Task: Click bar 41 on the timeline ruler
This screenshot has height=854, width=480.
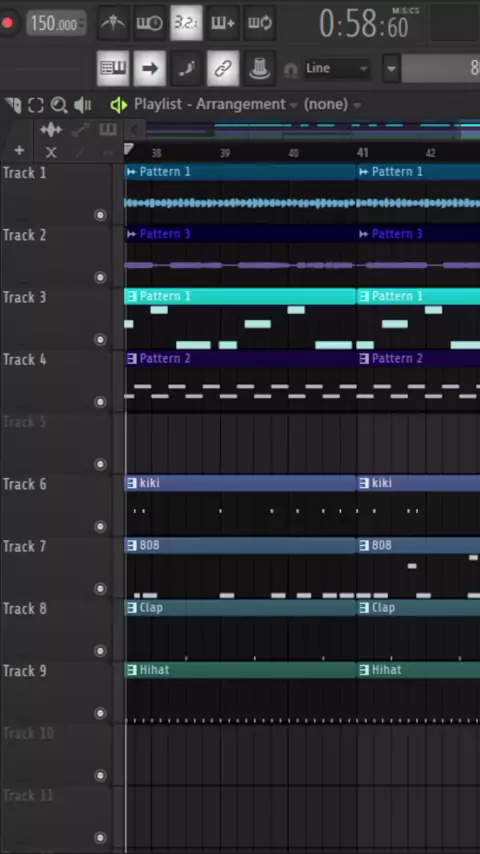Action: (362, 153)
